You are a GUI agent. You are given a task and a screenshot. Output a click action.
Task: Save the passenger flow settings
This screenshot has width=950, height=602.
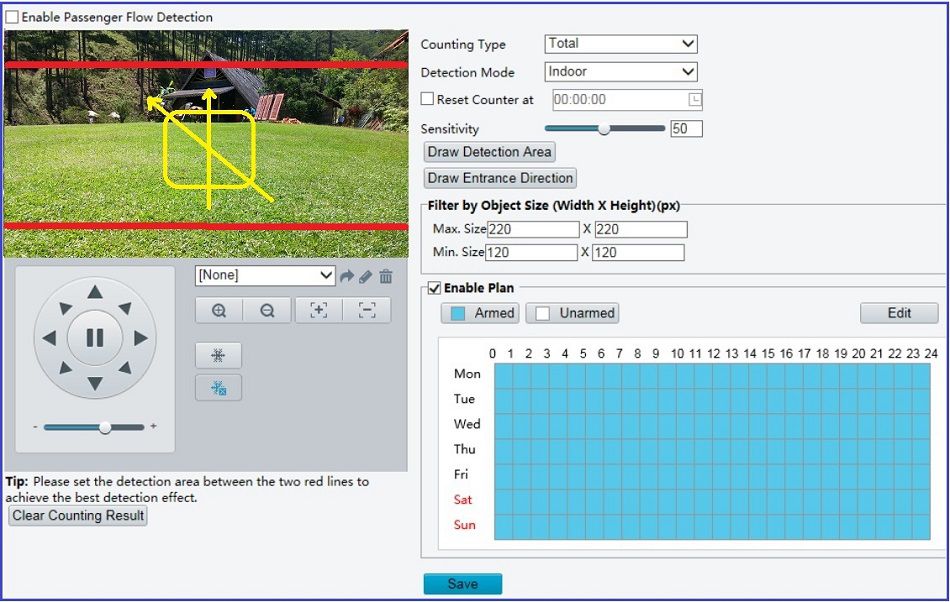[463, 584]
